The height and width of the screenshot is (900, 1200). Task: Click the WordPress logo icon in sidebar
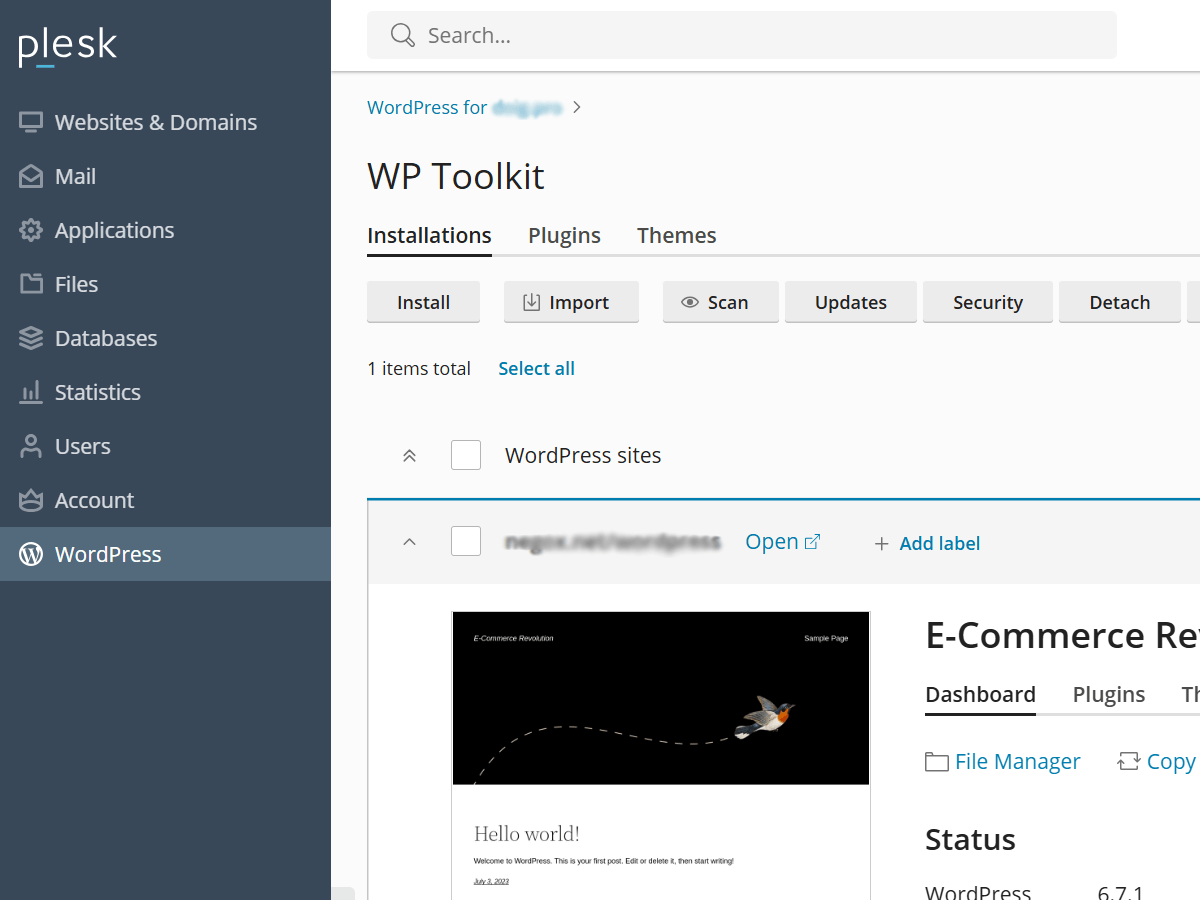[31, 554]
